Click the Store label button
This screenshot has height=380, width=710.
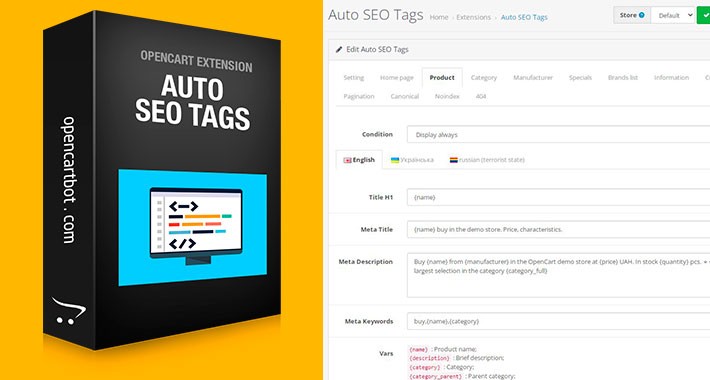coord(632,15)
